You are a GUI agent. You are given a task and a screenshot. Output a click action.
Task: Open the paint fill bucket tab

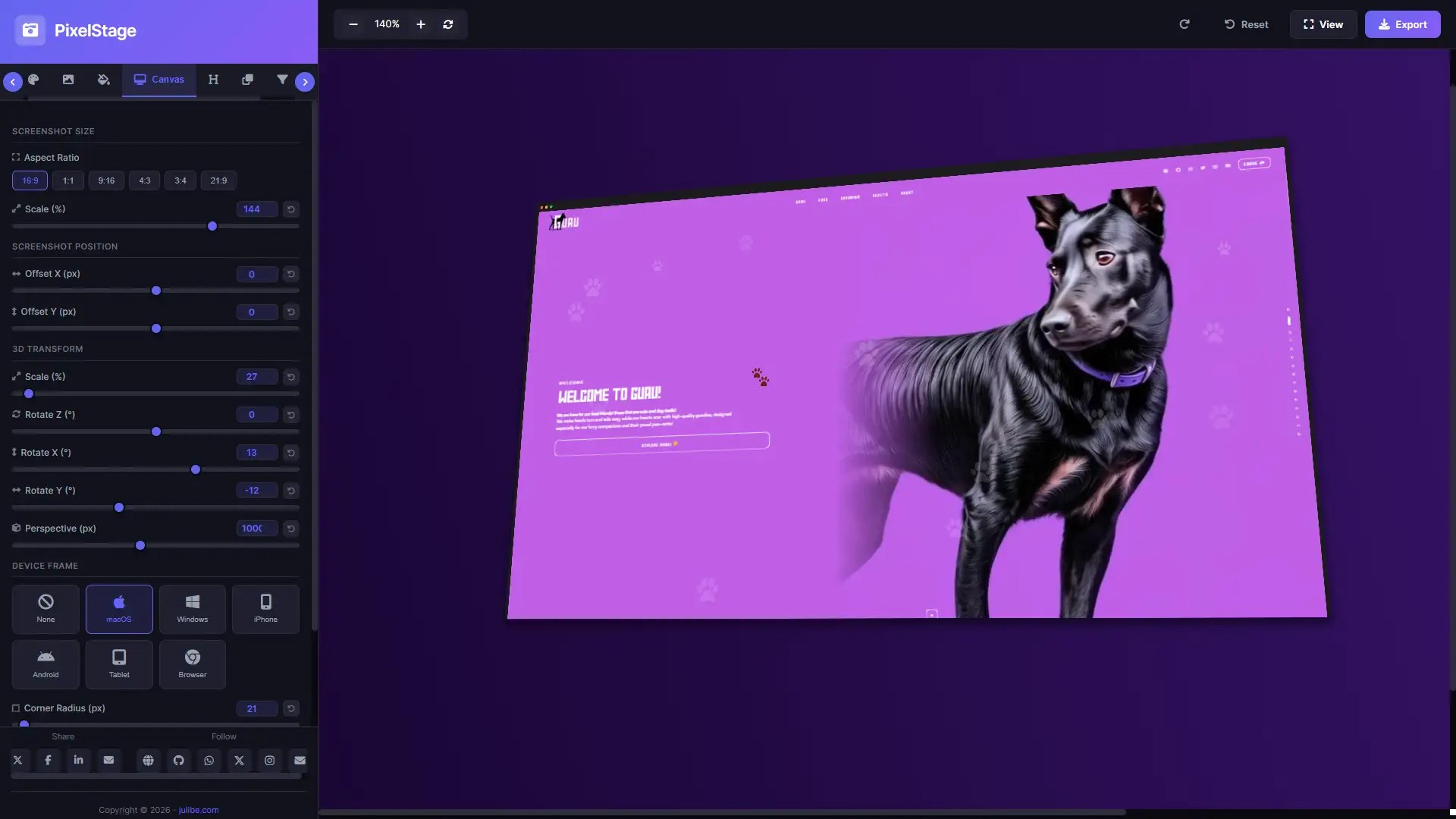click(x=104, y=80)
